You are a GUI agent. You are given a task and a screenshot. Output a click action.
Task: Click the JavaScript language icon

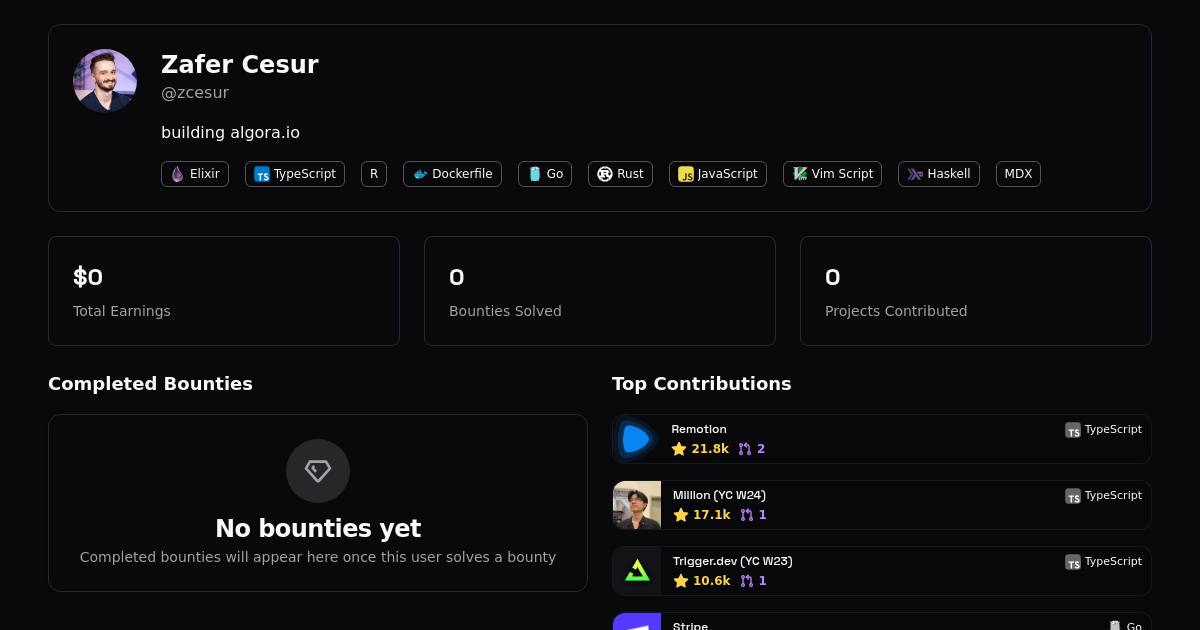point(686,174)
